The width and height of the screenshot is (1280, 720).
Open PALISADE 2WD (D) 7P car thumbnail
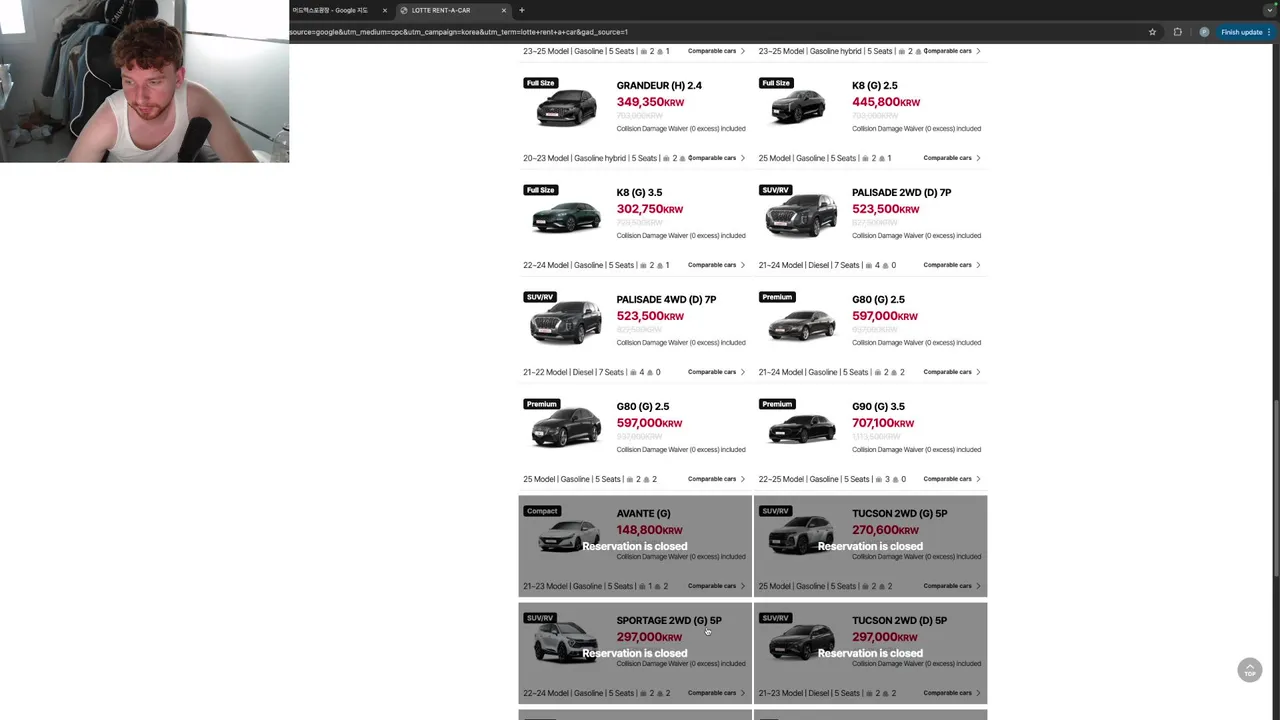[x=801, y=214]
